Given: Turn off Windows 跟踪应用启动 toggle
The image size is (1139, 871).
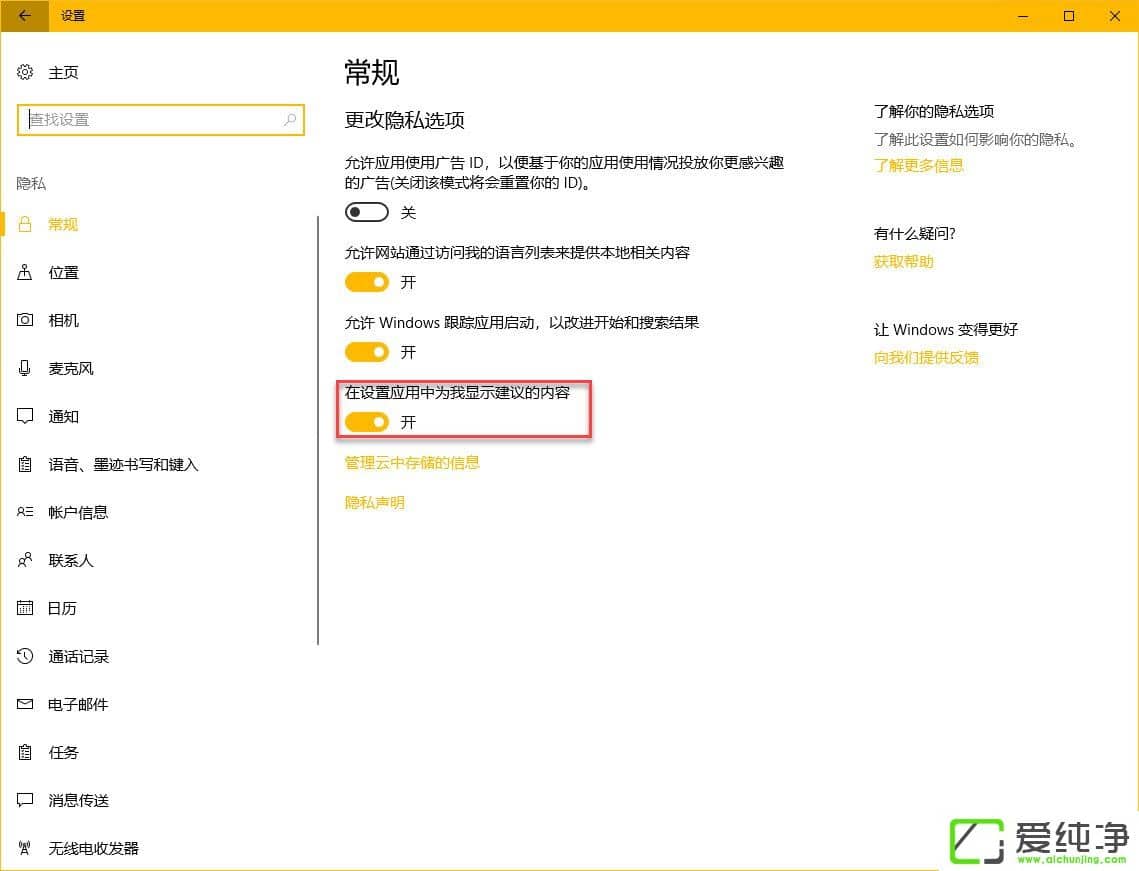Looking at the screenshot, I should 366,352.
